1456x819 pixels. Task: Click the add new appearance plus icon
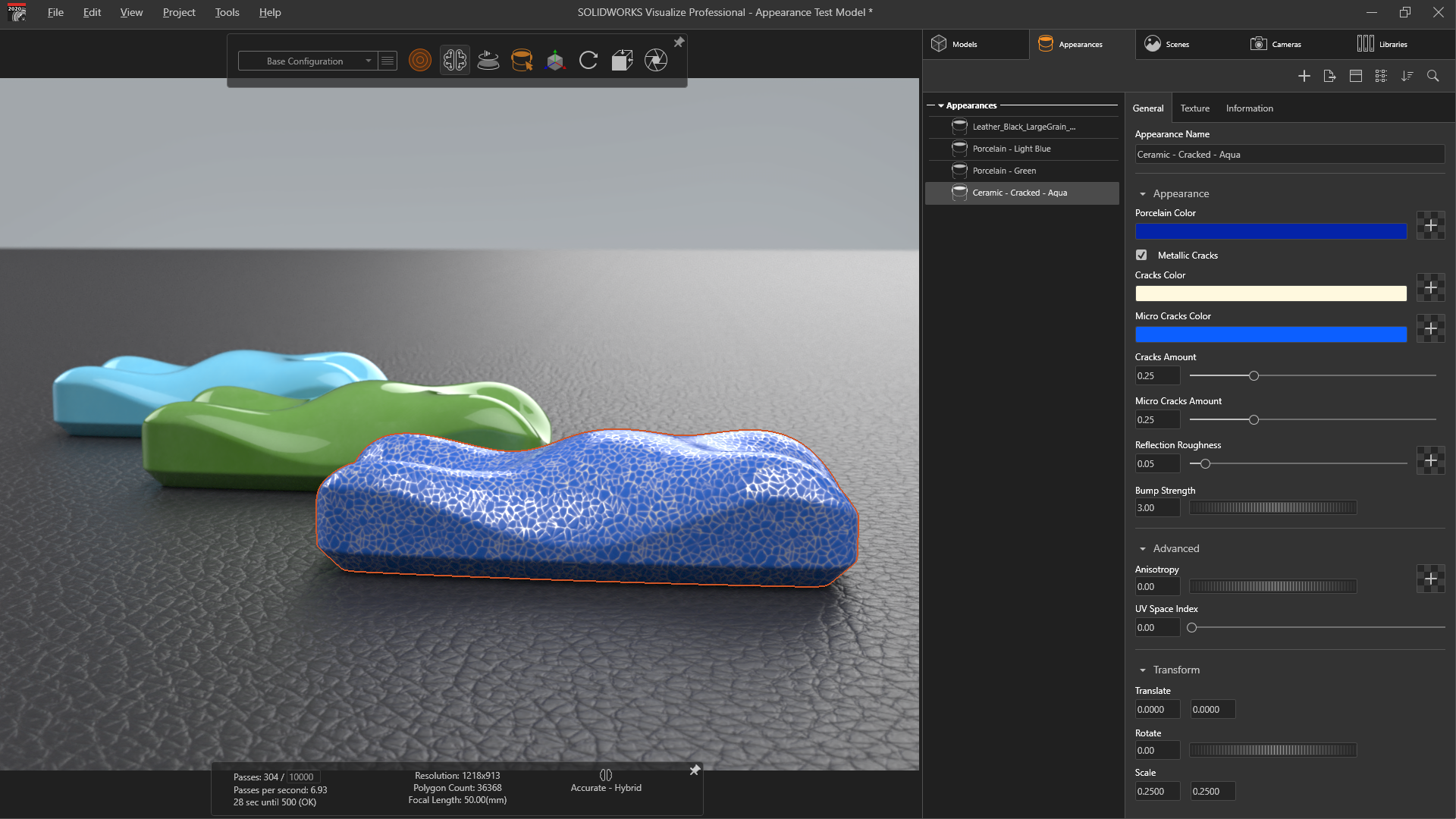coord(1304,76)
